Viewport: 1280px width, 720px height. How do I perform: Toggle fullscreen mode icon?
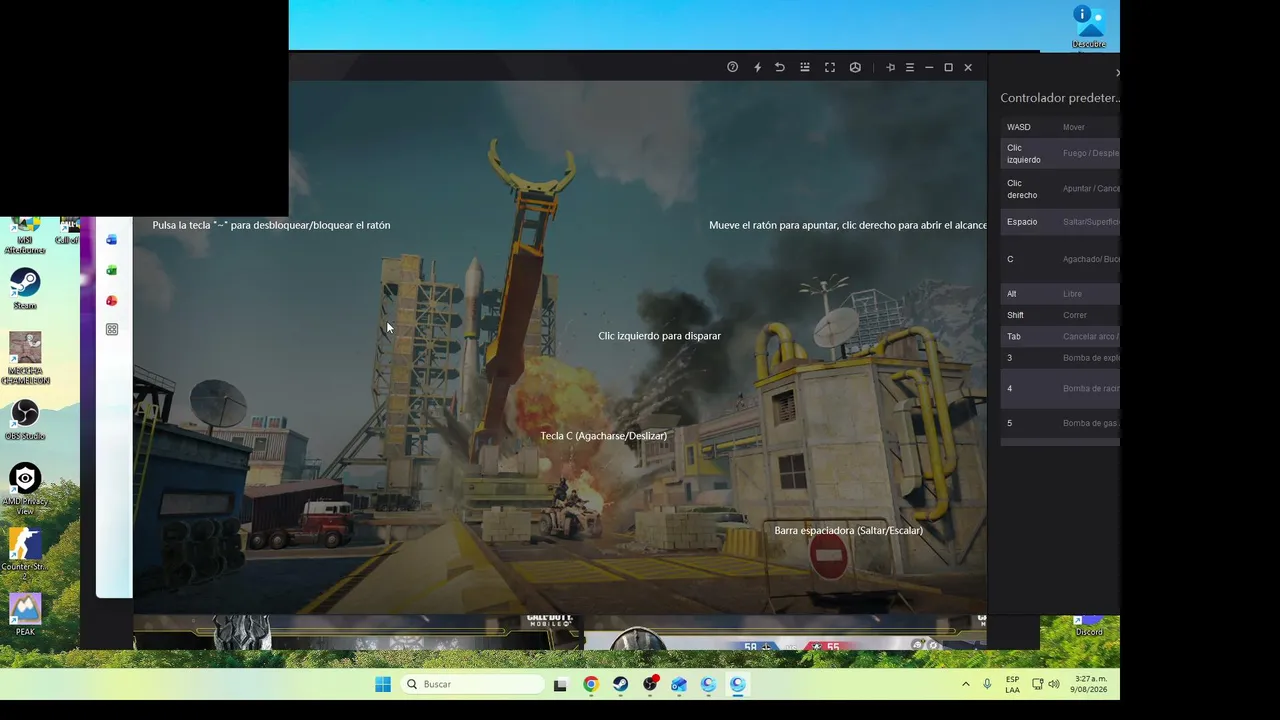click(x=830, y=67)
